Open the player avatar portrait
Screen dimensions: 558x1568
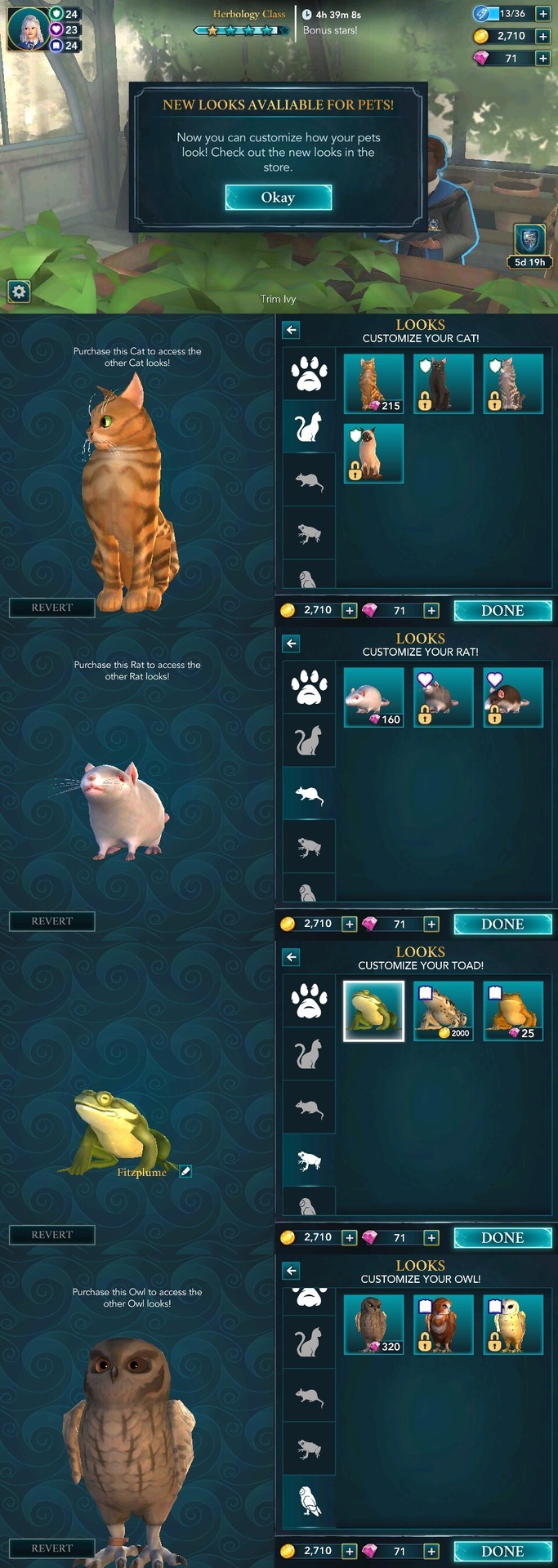point(27,29)
